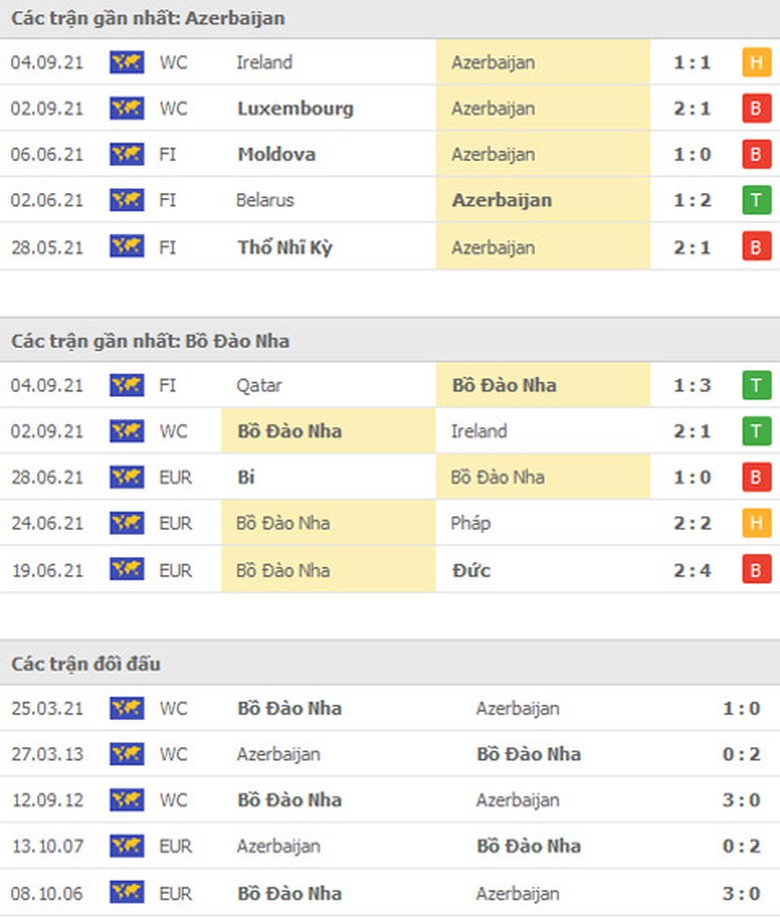This screenshot has height=918, width=780.
Task: Click the flag icon for Ireland vs Azerbaijan
Action: tap(127, 62)
